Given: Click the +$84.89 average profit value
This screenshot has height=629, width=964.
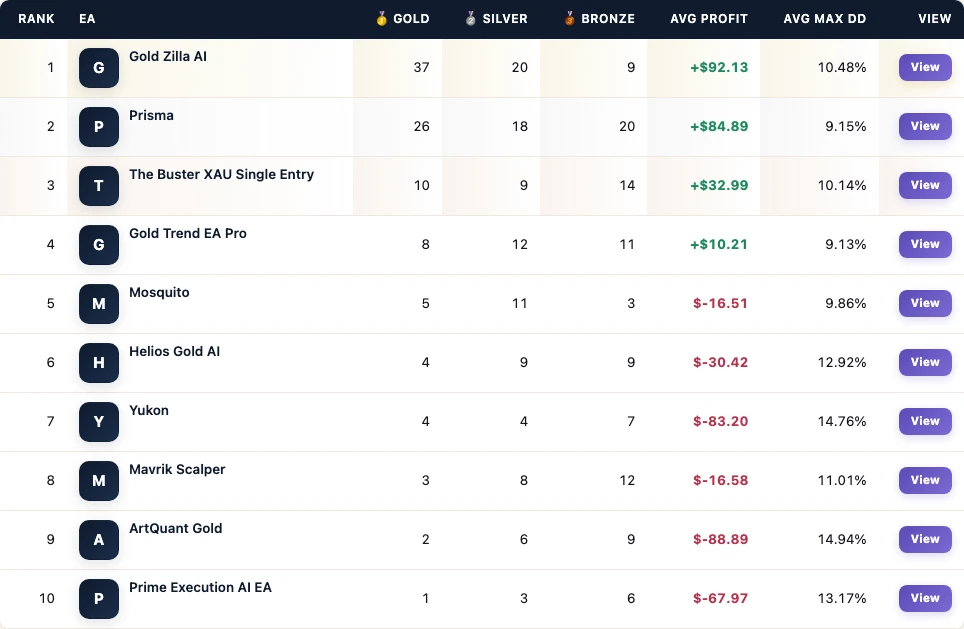Looking at the screenshot, I should 719,127.
